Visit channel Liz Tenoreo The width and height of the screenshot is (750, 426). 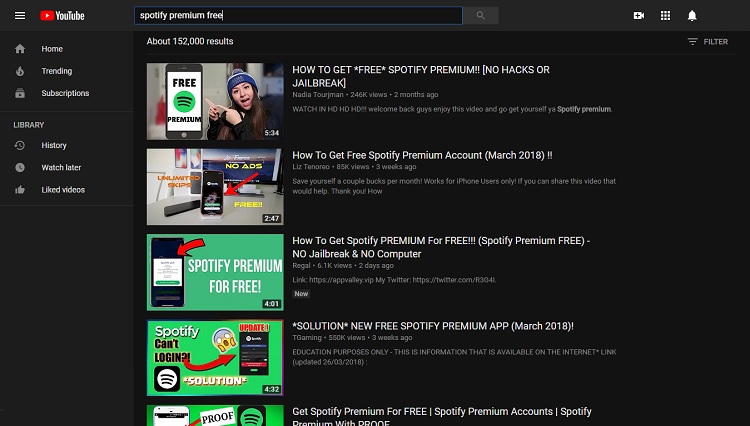point(311,167)
